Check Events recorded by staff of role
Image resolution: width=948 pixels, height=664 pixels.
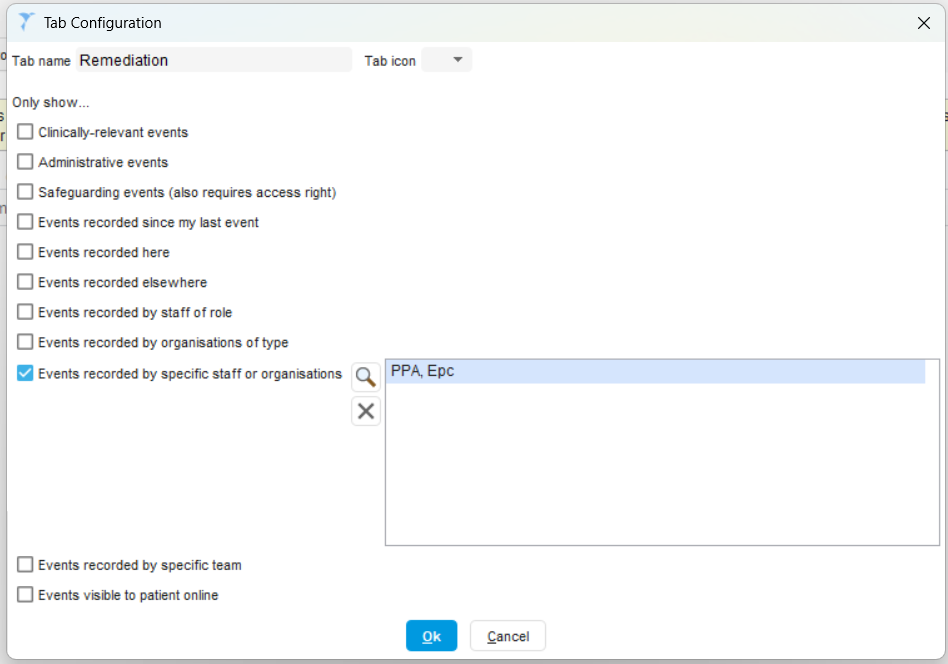coord(26,312)
